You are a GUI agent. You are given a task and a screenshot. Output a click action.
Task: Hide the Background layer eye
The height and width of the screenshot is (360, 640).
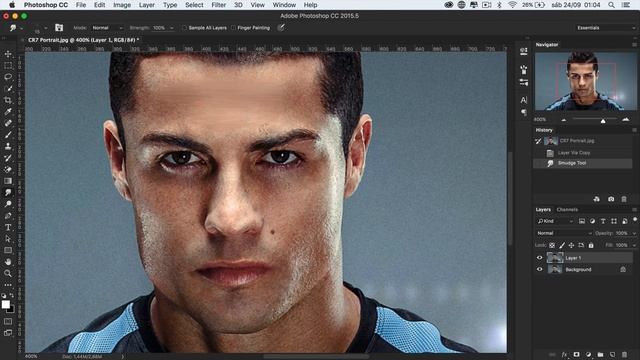pos(540,269)
